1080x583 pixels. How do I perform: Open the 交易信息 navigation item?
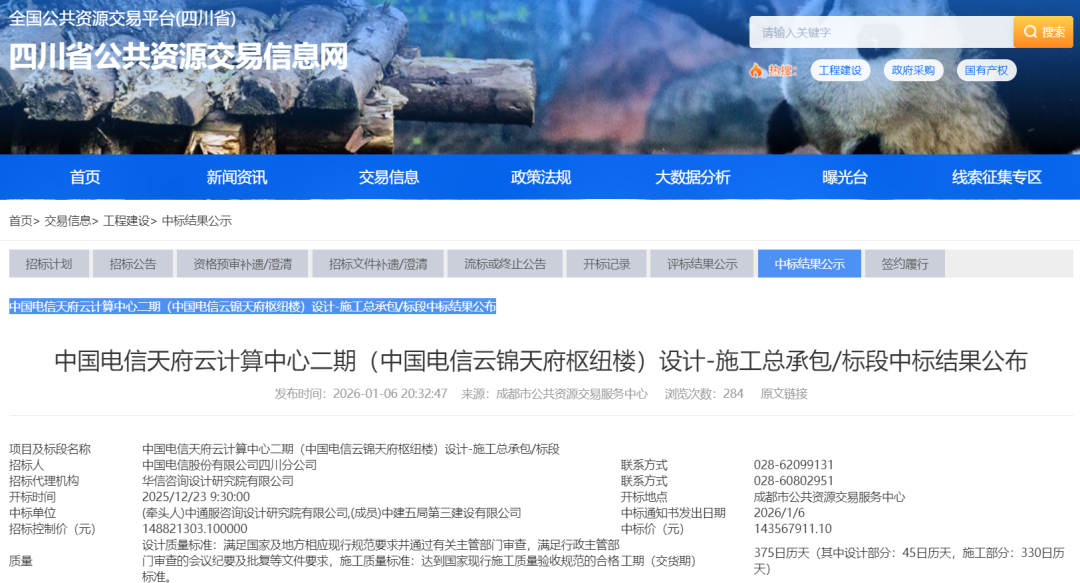point(388,177)
